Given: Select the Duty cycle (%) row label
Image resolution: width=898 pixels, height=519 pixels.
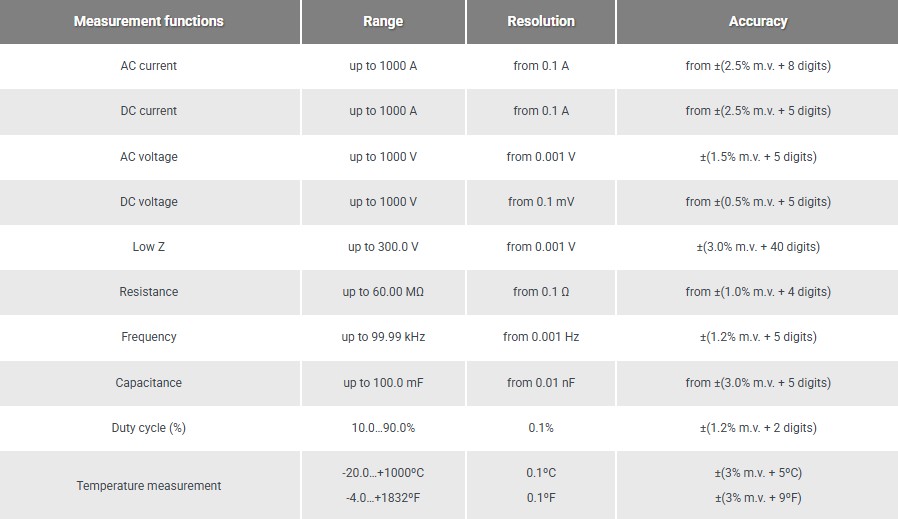Looking at the screenshot, I should point(149,428).
